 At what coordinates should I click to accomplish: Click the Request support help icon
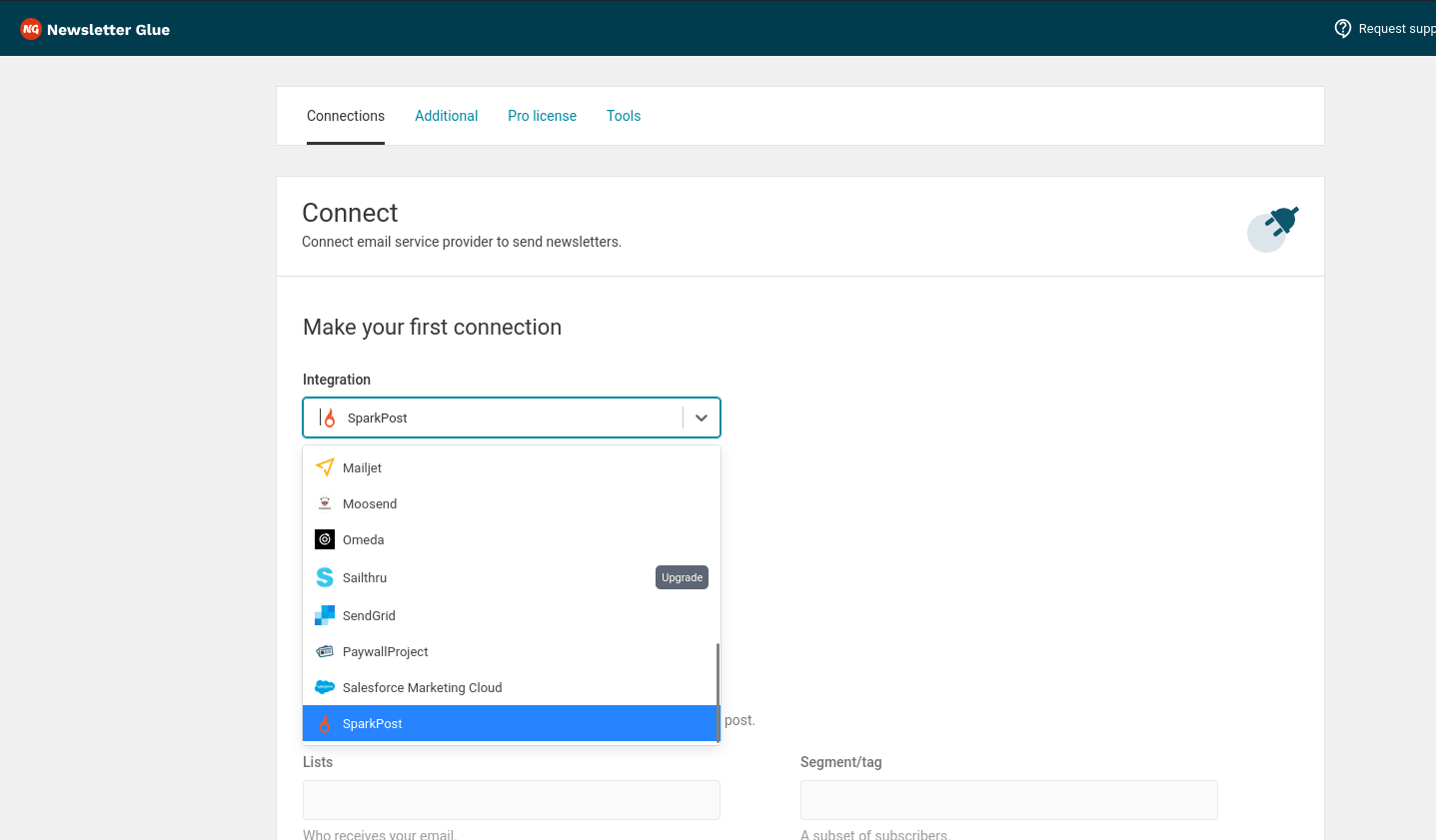coord(1343,28)
